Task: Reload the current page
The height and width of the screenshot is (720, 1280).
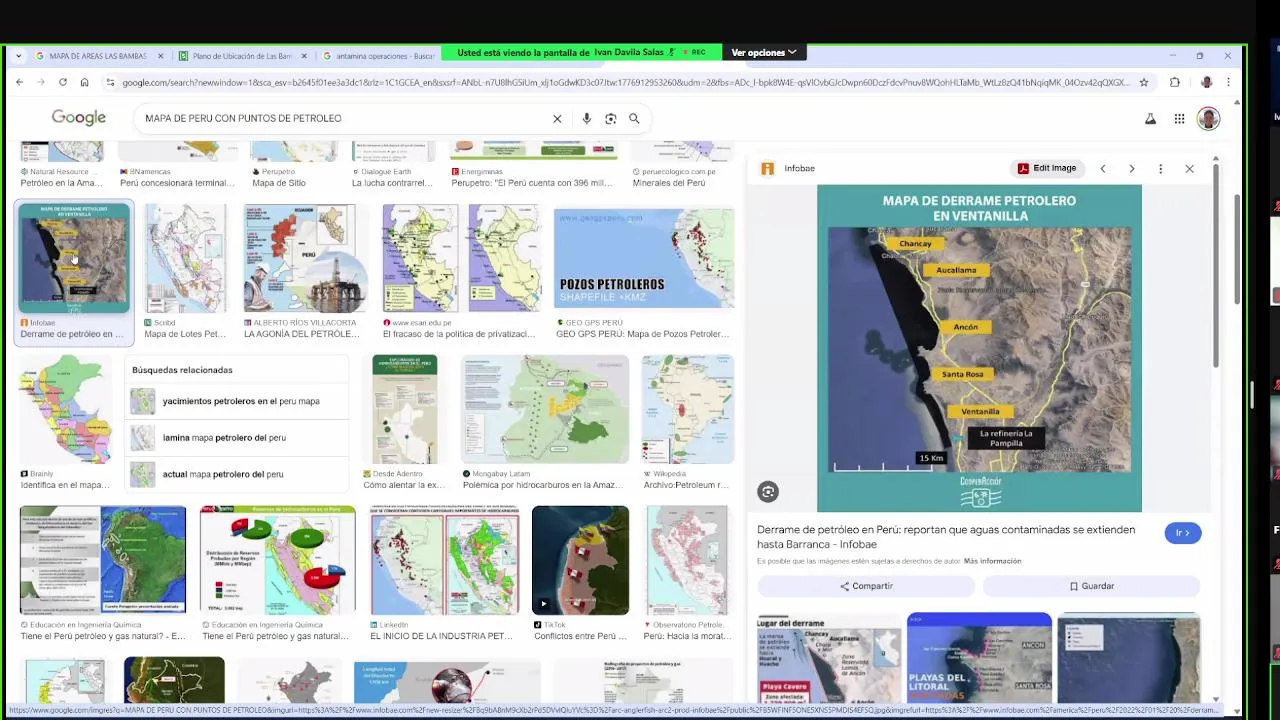Action: coord(62,82)
